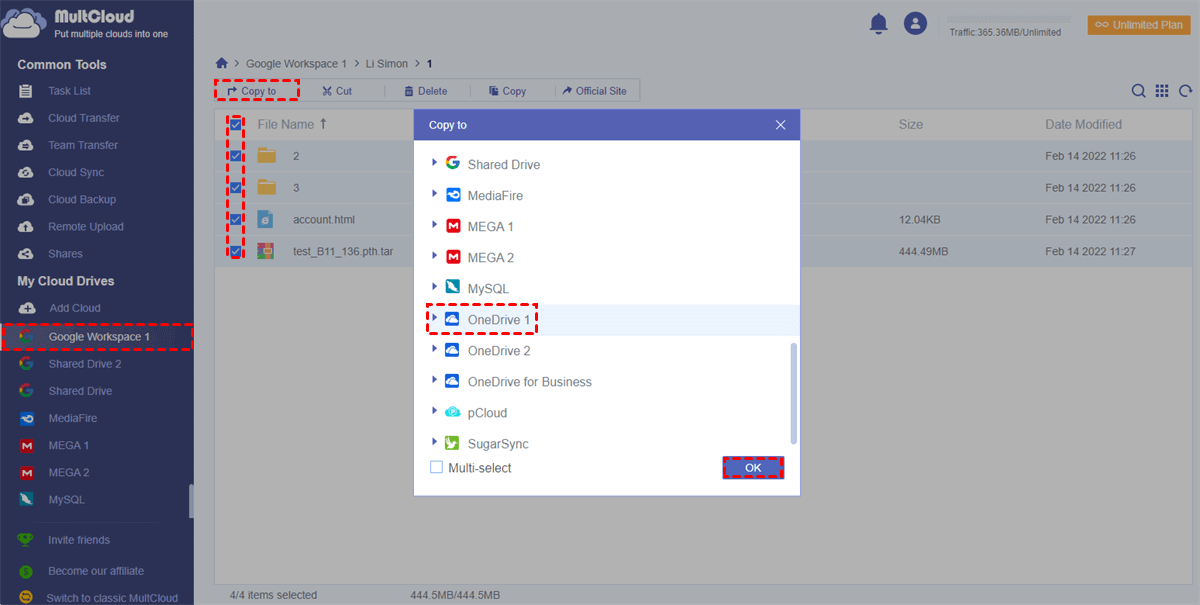This screenshot has height=605, width=1200.
Task: Open Remote Upload tool
Action: (x=85, y=227)
